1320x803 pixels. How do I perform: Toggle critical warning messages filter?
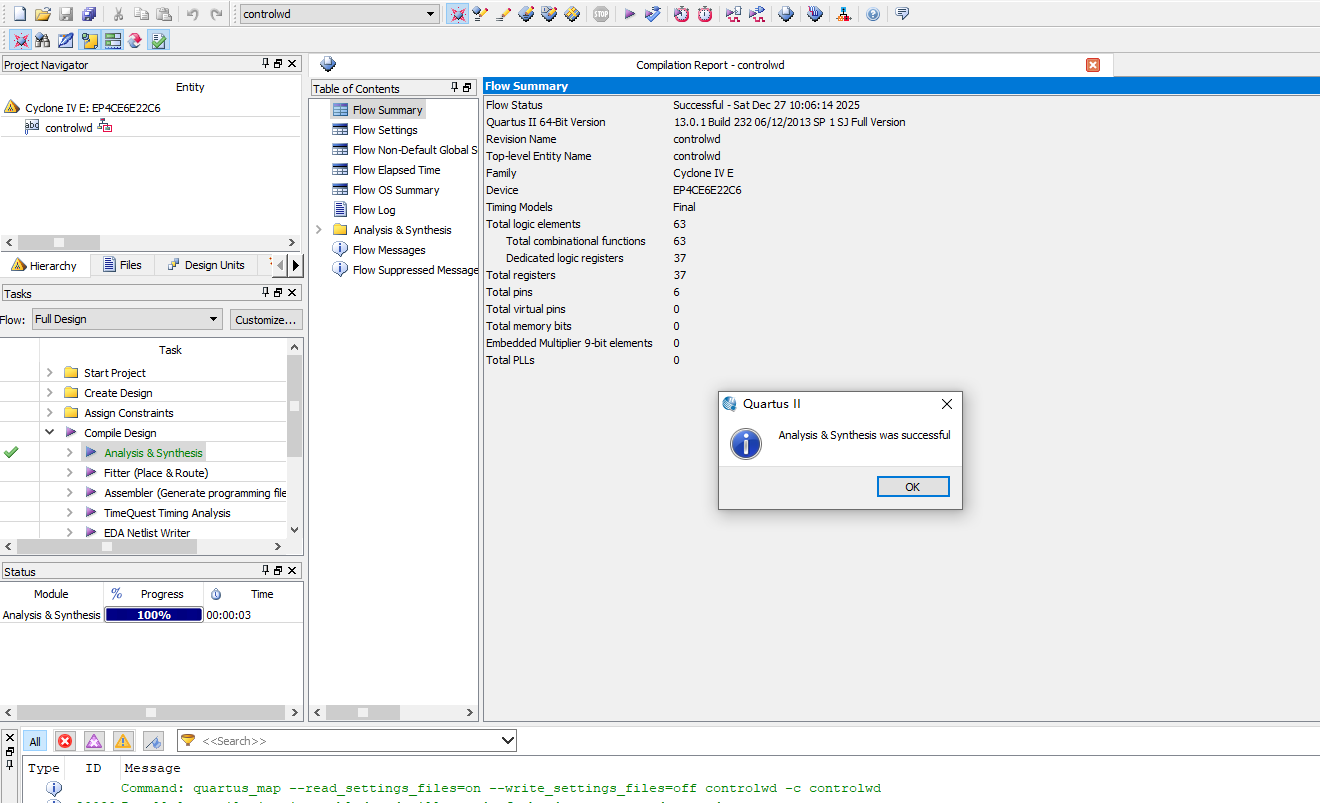(x=94, y=741)
